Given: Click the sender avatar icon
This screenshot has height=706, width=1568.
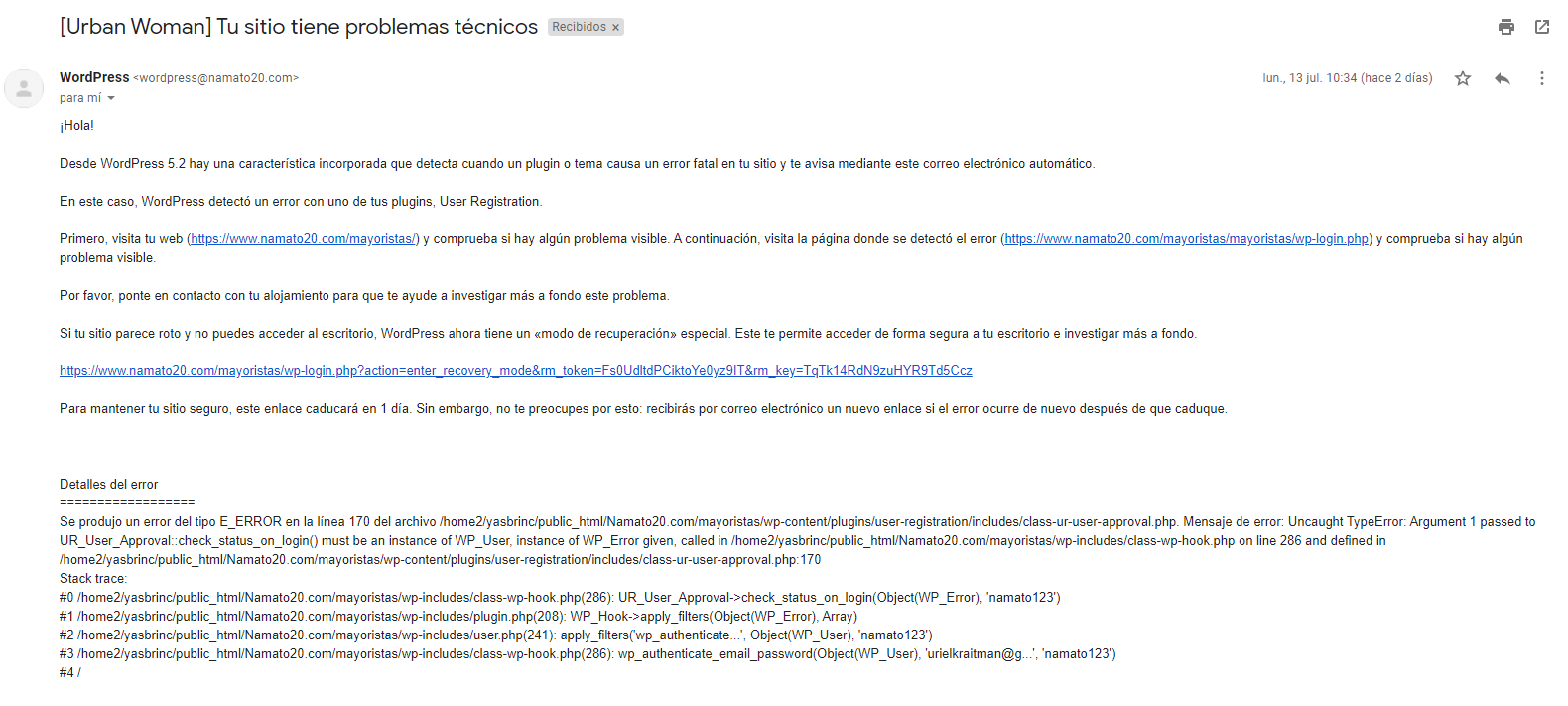Looking at the screenshot, I should click(24, 88).
